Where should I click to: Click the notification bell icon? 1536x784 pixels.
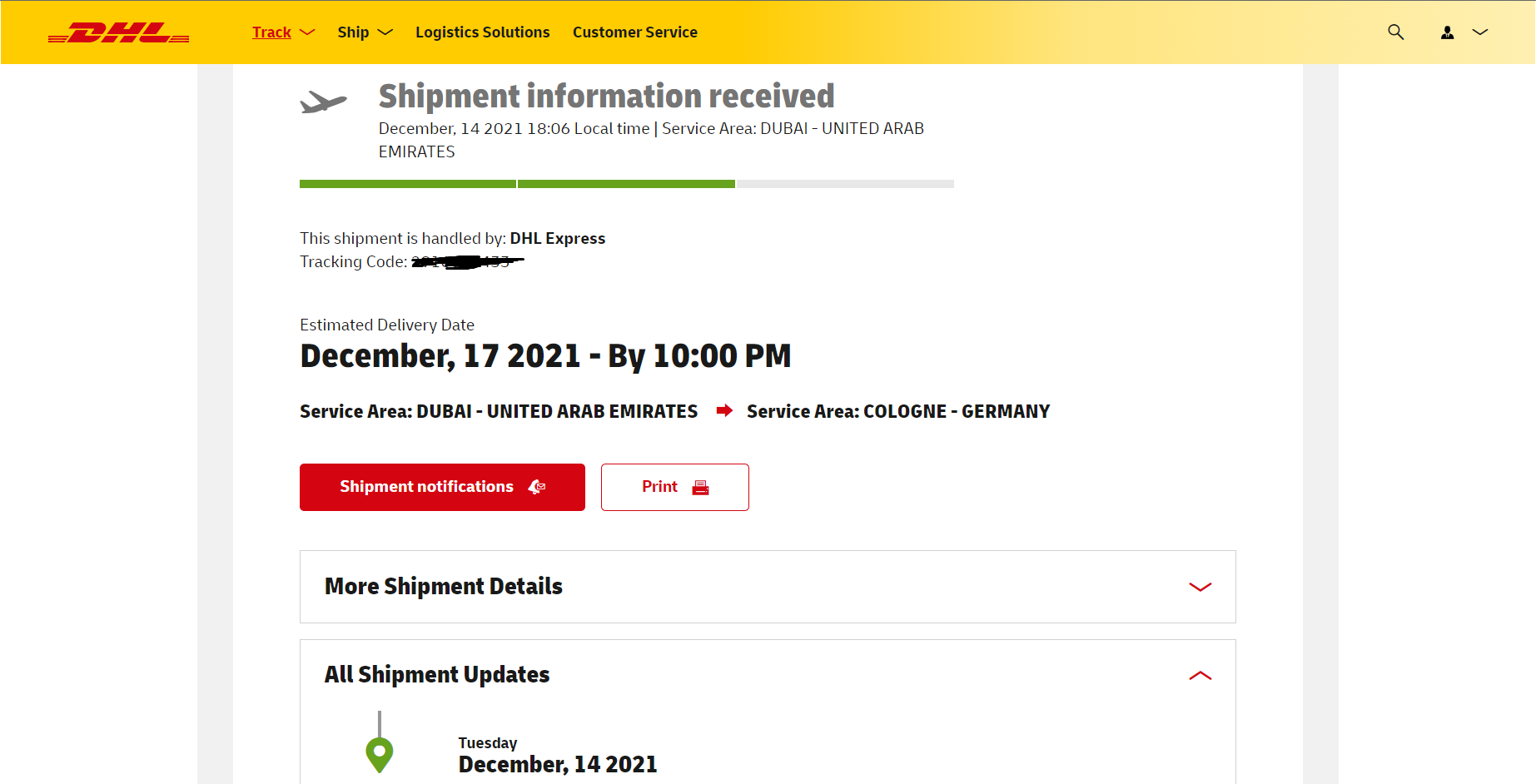tap(537, 487)
